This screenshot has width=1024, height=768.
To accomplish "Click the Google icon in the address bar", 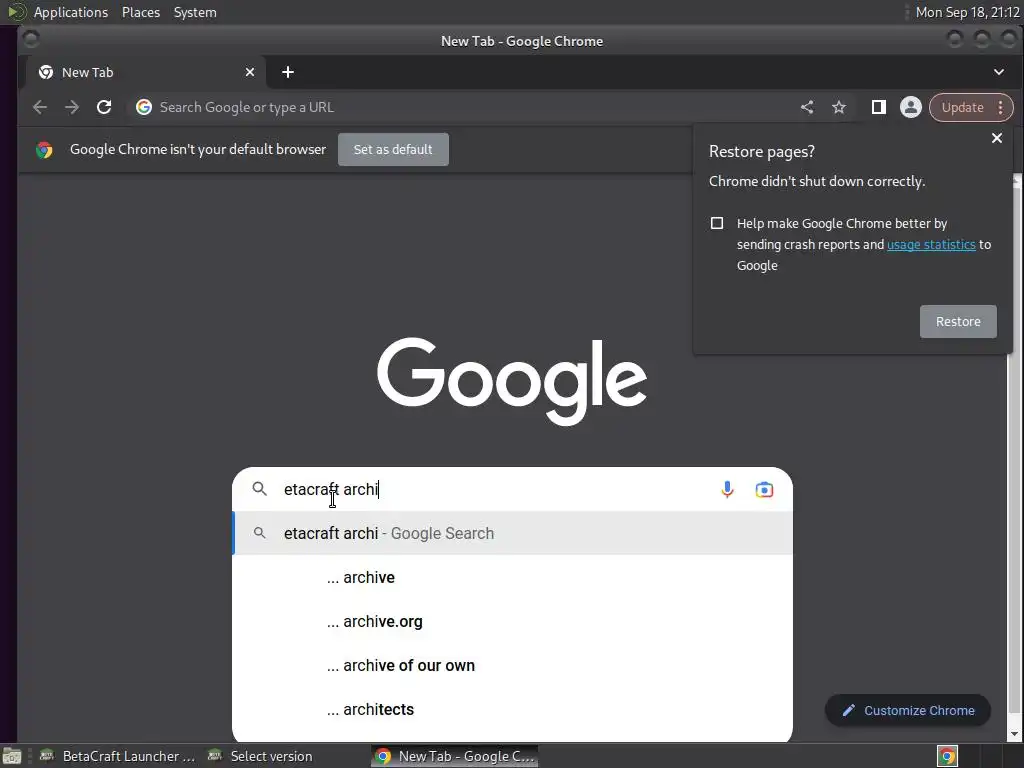I will tap(144, 107).
